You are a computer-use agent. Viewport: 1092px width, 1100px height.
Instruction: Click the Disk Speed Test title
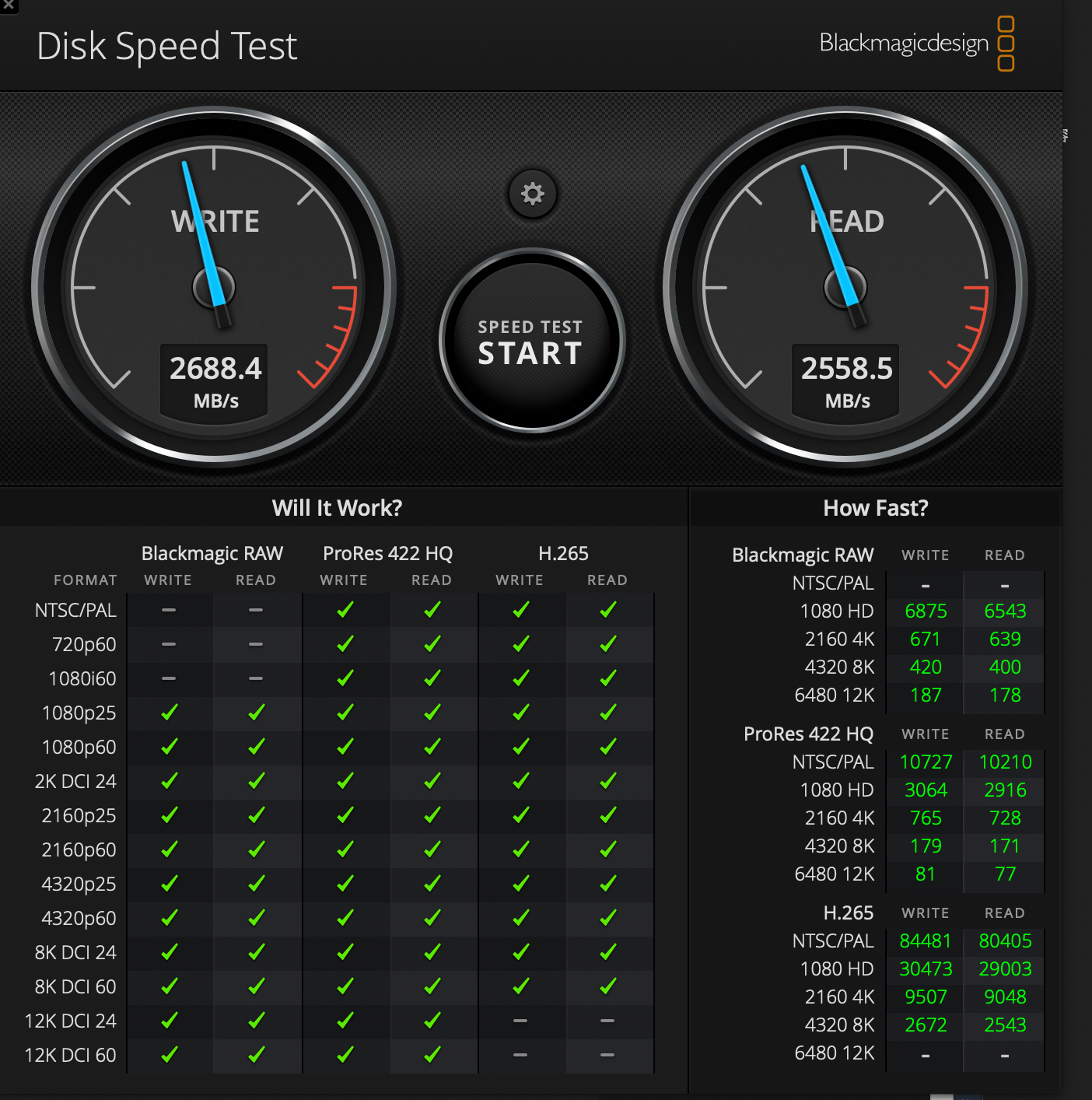(x=167, y=46)
